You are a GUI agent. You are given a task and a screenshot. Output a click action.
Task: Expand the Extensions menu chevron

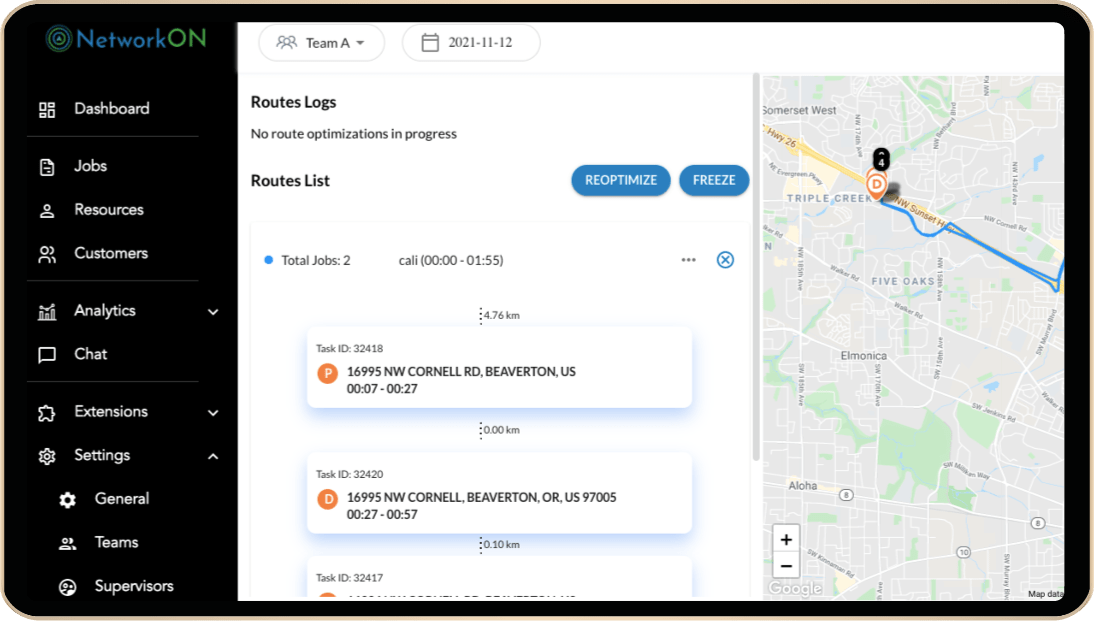click(x=213, y=412)
